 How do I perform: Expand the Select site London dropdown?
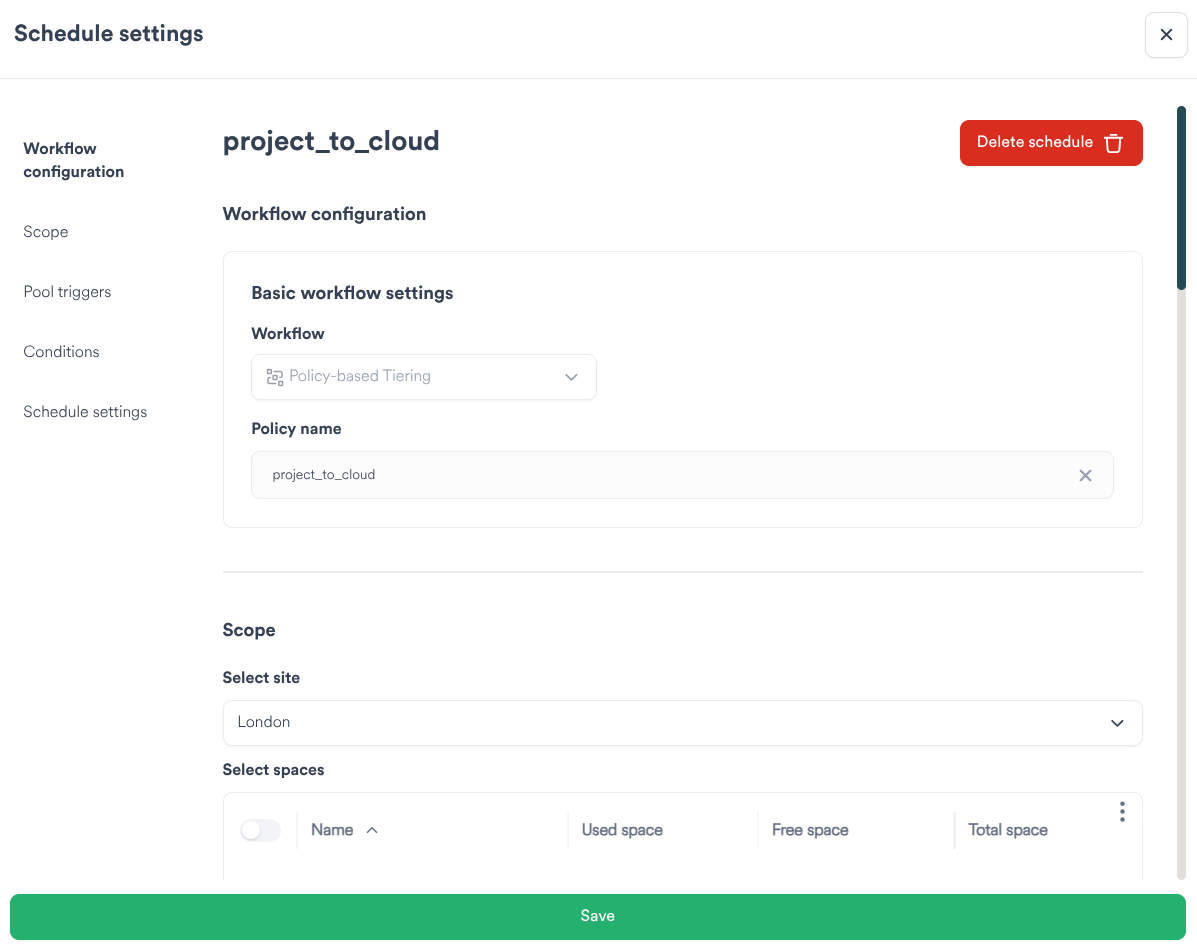pyautogui.click(x=1117, y=723)
